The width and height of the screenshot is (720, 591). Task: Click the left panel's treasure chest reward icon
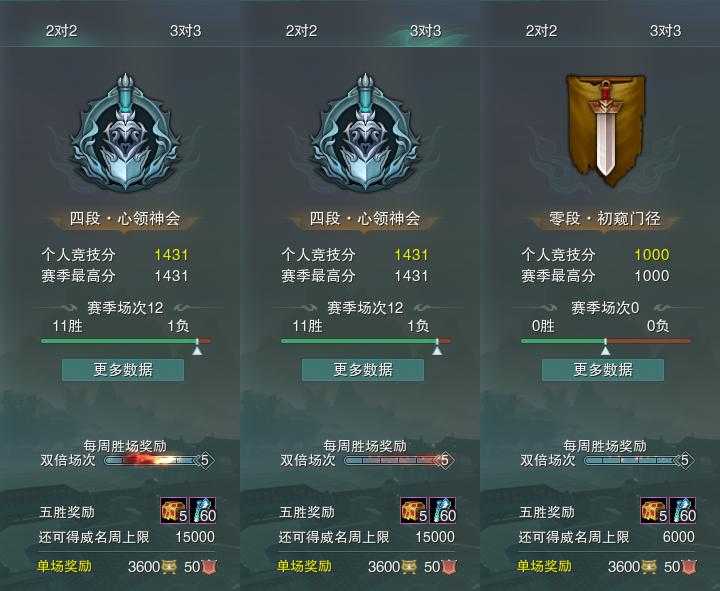[x=174, y=511]
